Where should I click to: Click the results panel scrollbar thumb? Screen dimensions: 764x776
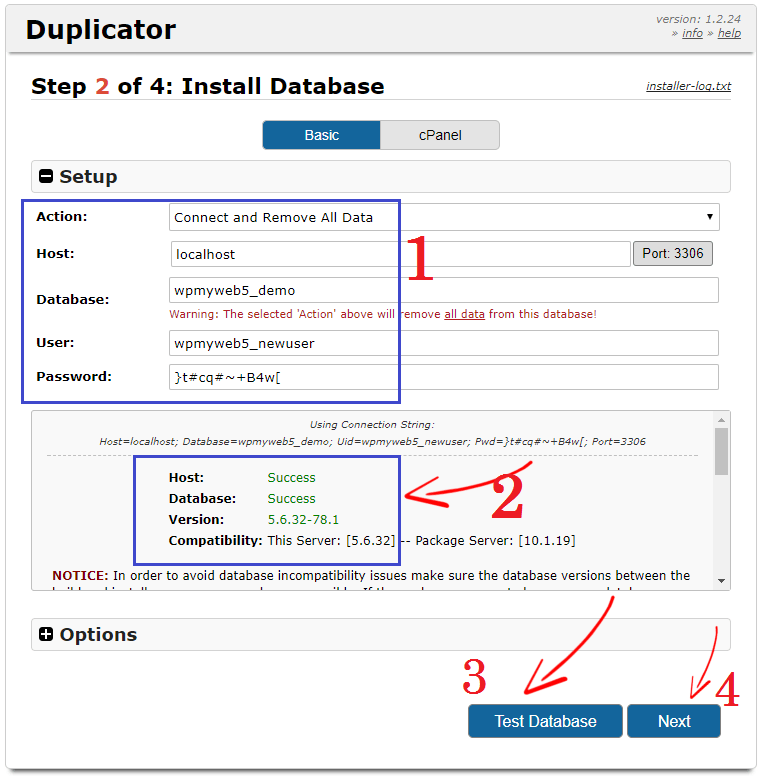pyautogui.click(x=721, y=452)
